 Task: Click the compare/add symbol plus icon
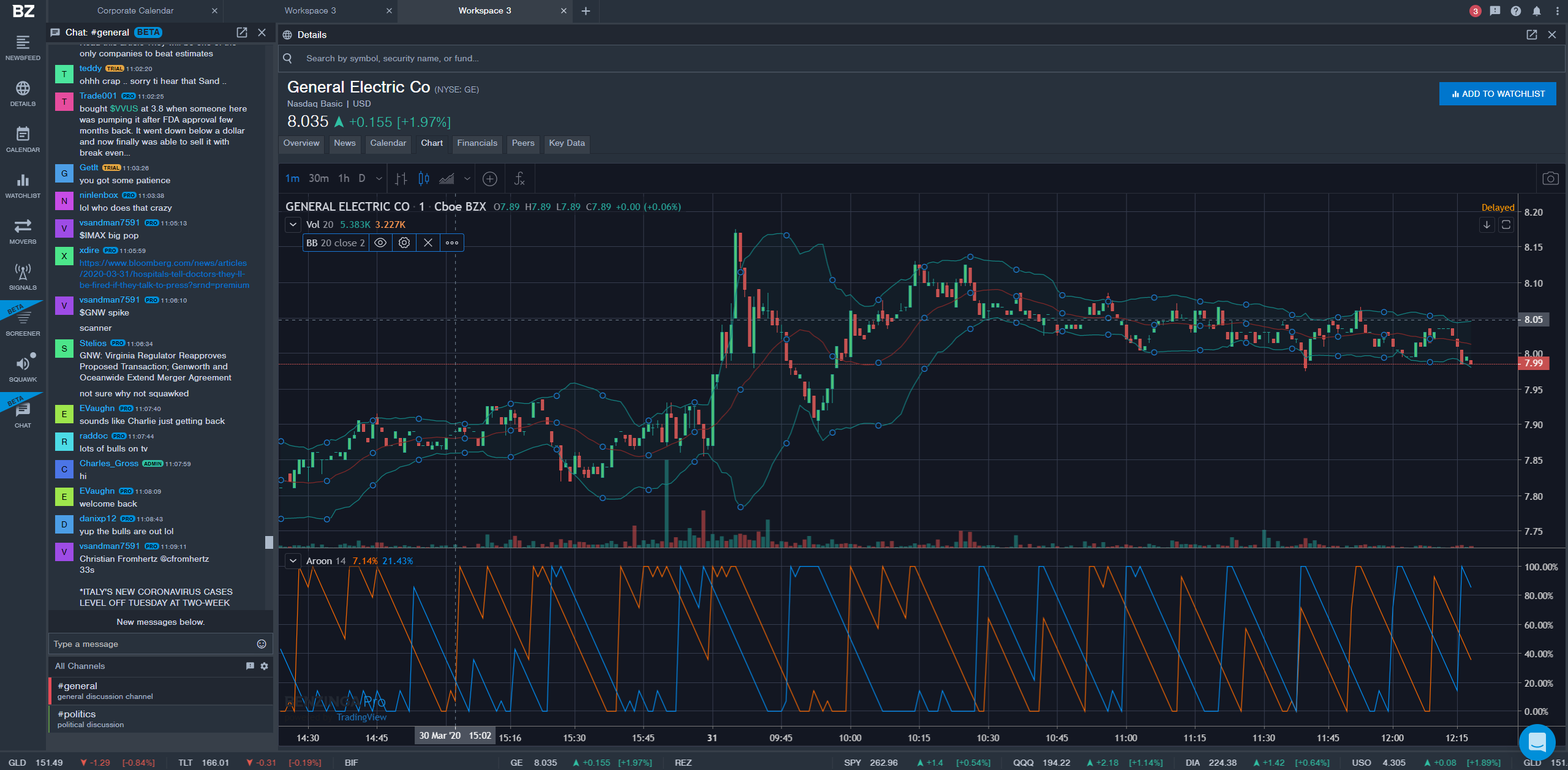coord(490,179)
